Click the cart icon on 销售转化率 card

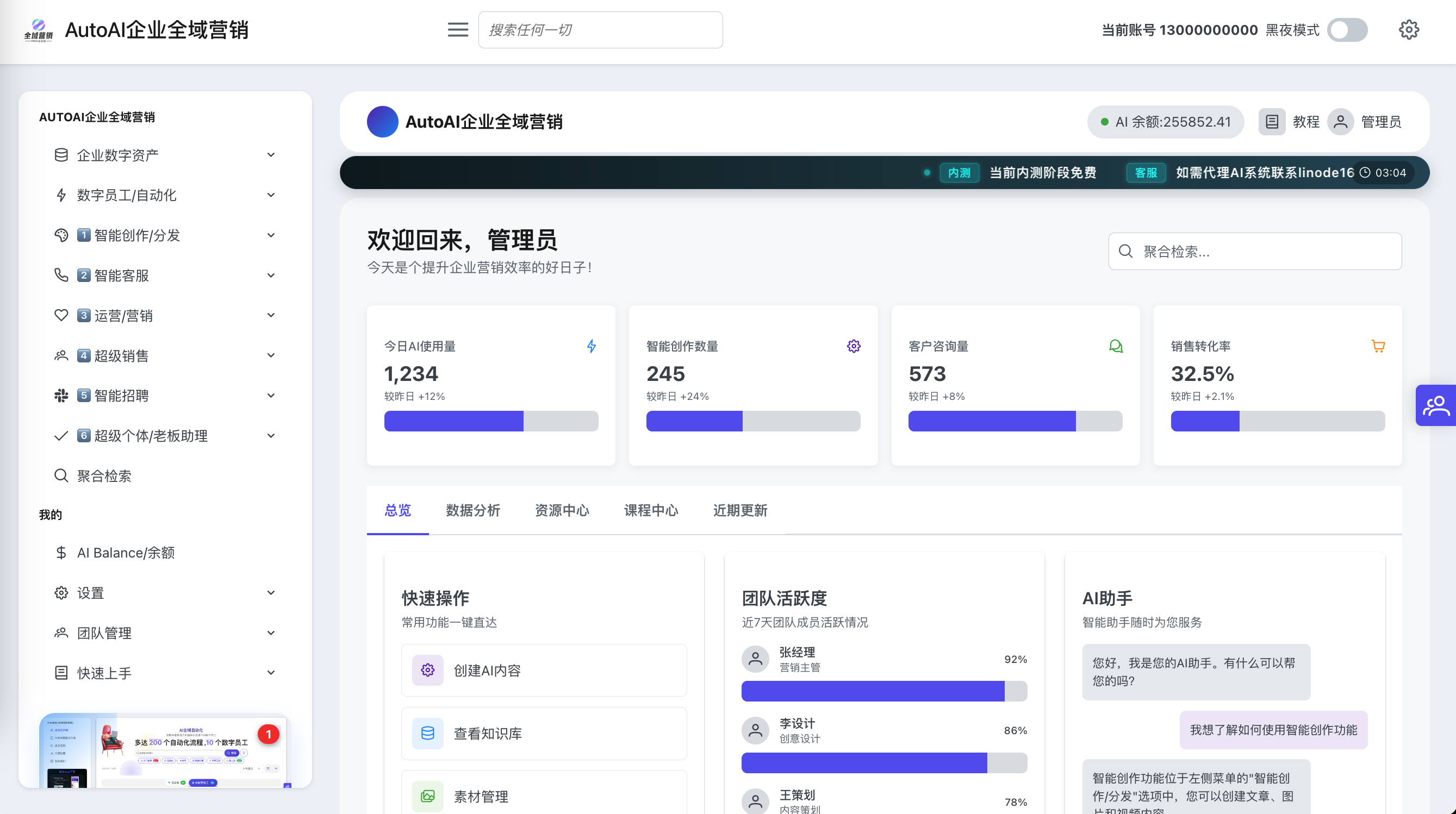coord(1378,346)
